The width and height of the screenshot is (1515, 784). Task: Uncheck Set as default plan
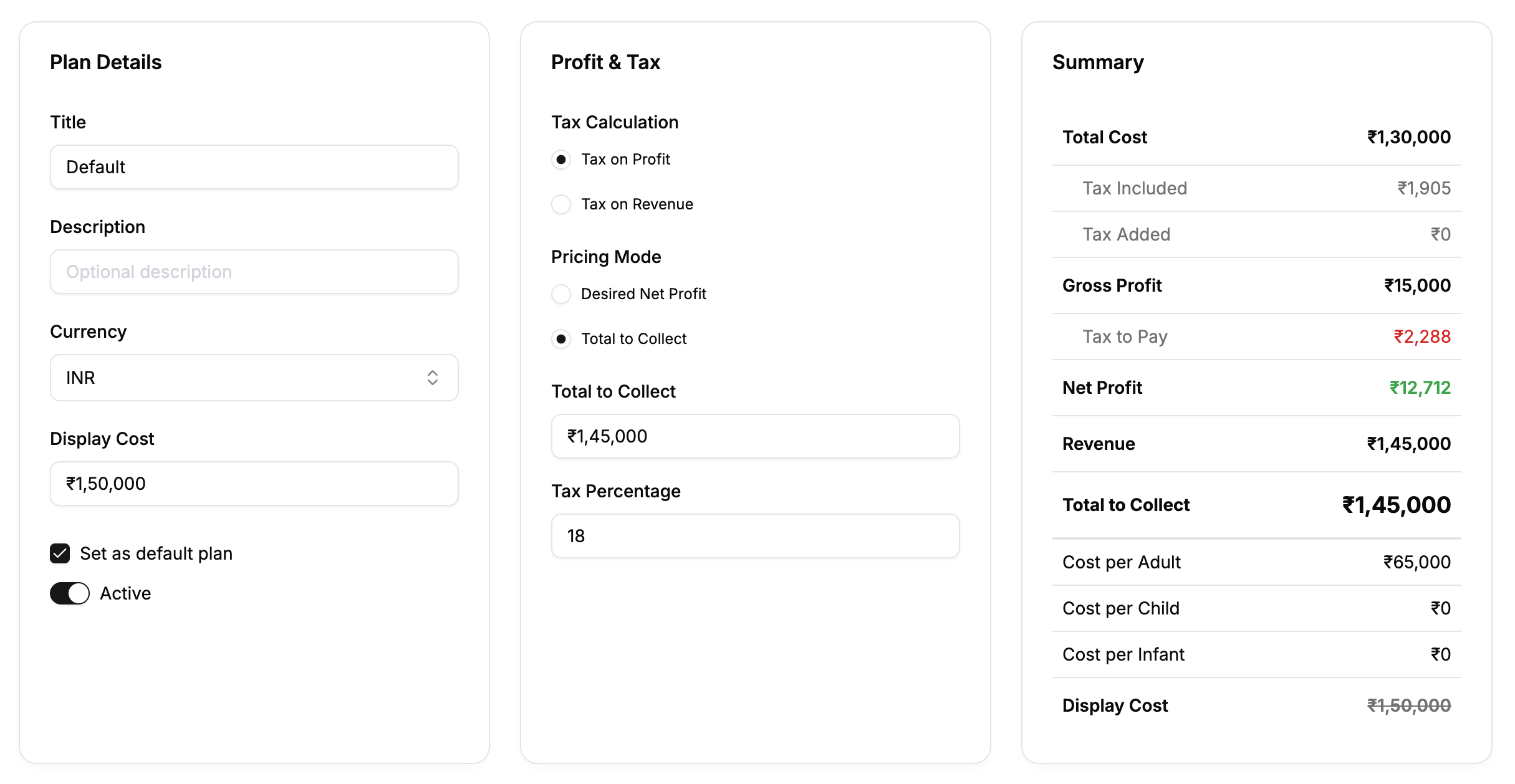[x=59, y=553]
